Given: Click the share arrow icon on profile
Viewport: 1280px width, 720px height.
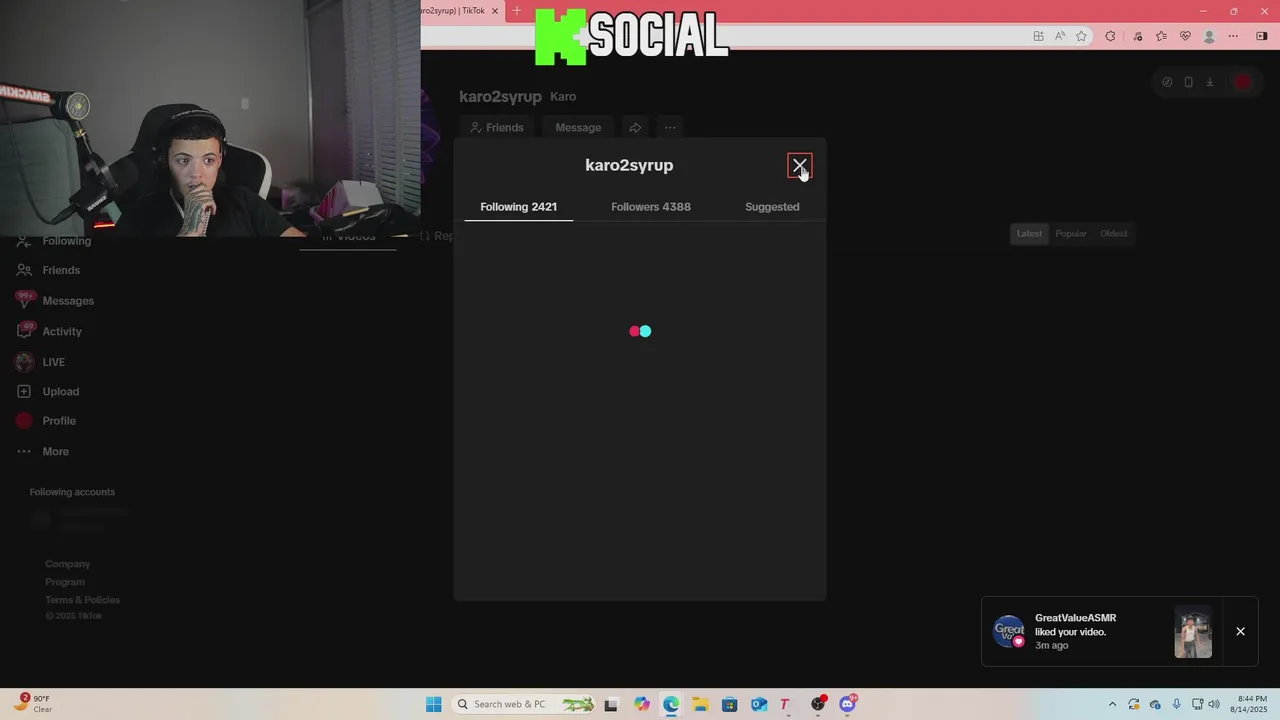Looking at the screenshot, I should pos(635,128).
